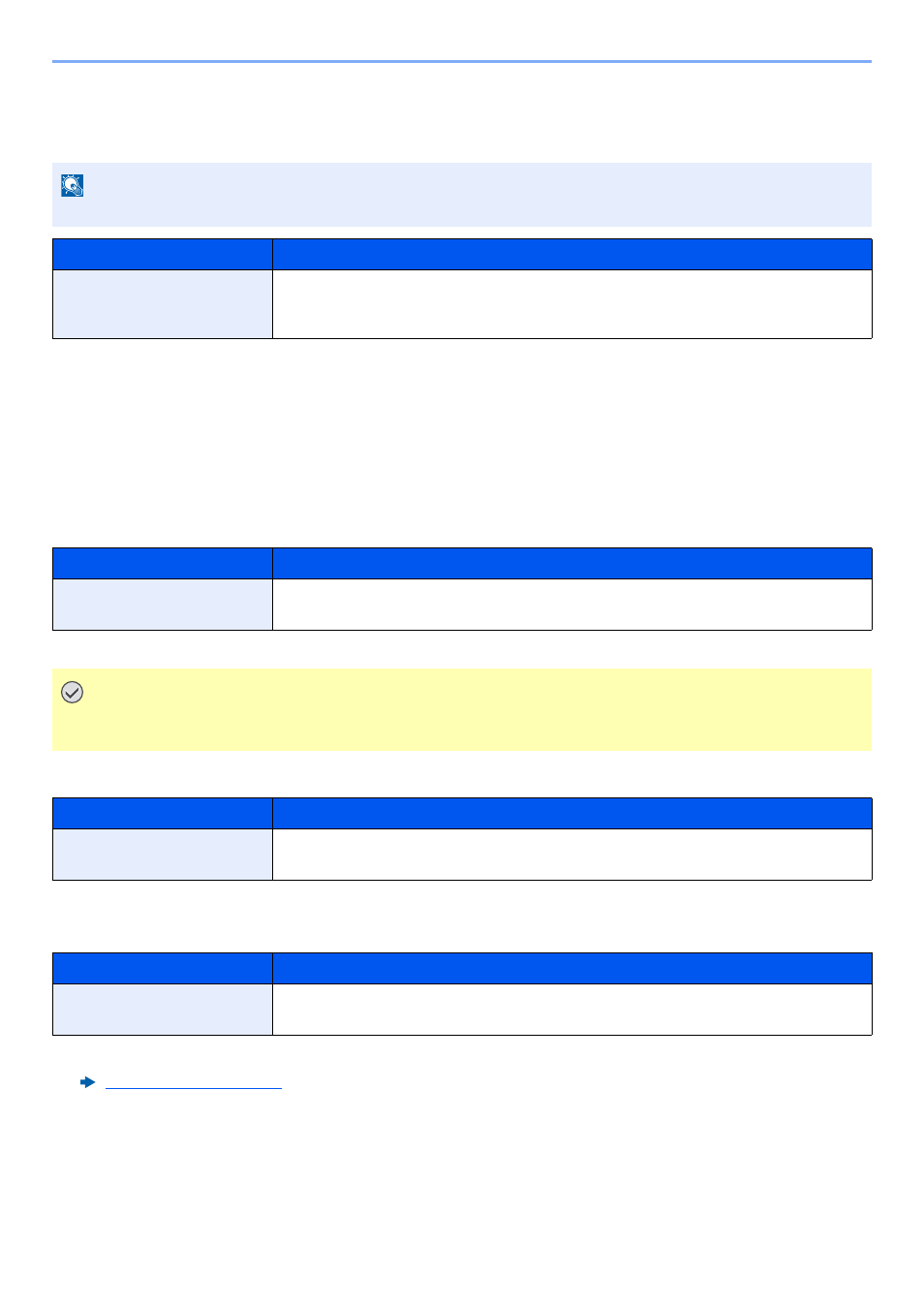Click first table's white description cell

coord(572,304)
